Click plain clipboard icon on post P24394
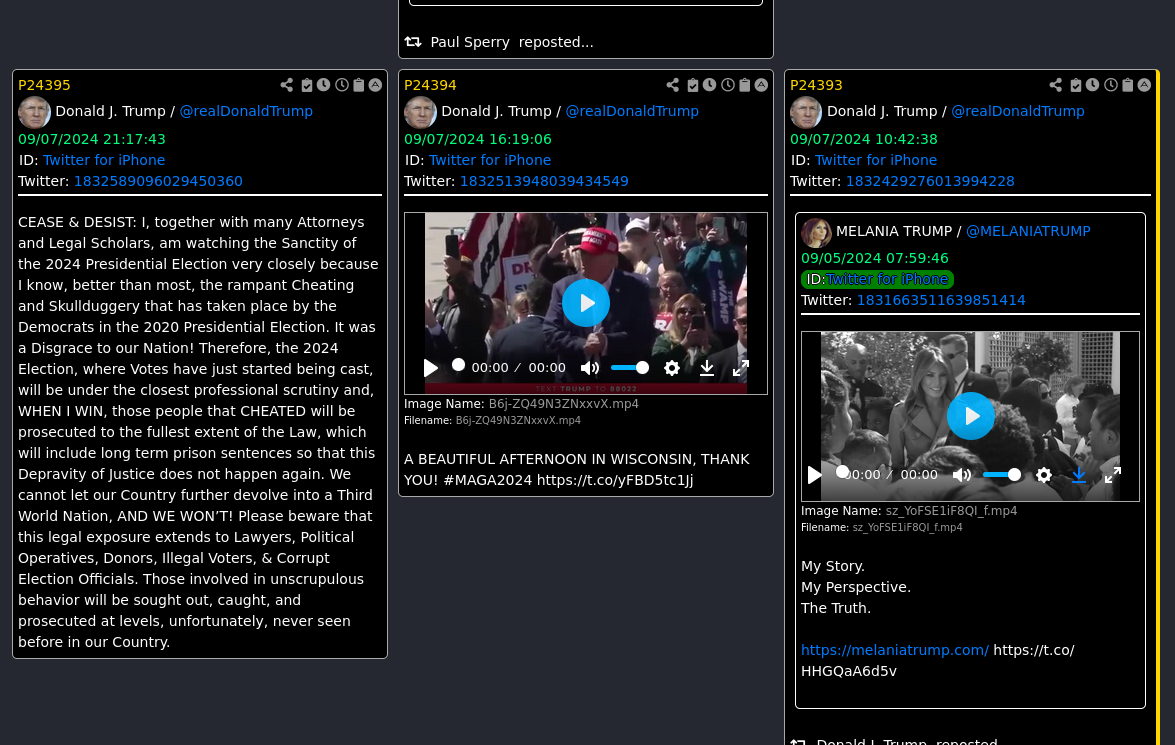 tap(745, 85)
